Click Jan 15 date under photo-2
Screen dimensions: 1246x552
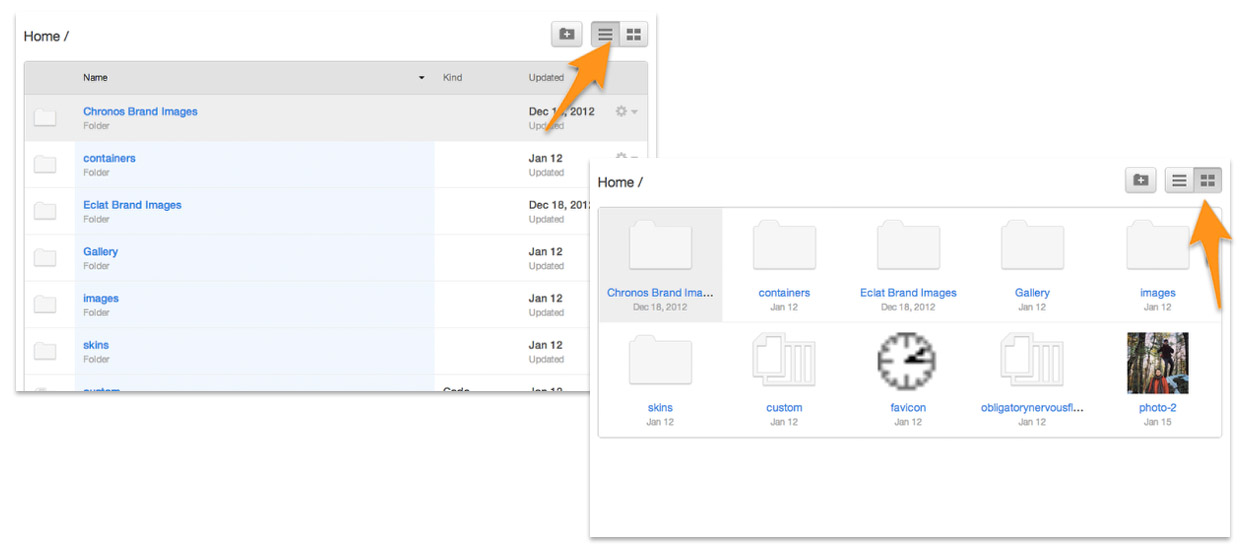tap(1158, 422)
